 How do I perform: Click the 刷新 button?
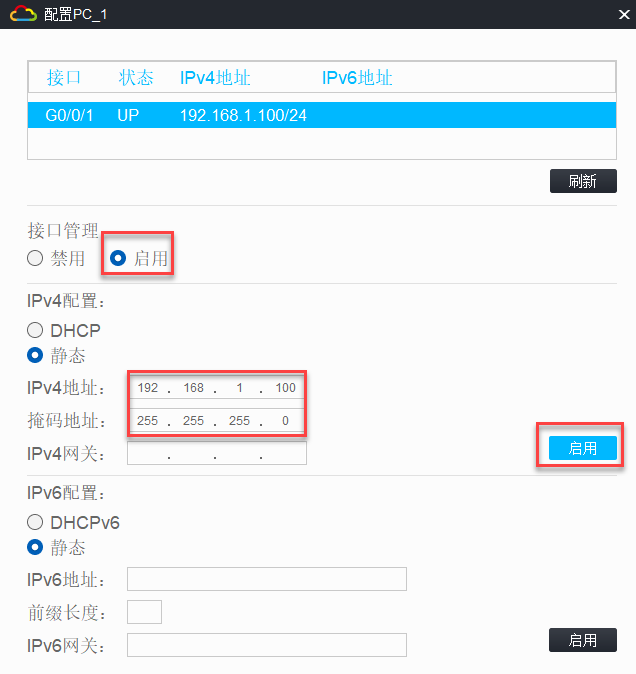pos(582,181)
